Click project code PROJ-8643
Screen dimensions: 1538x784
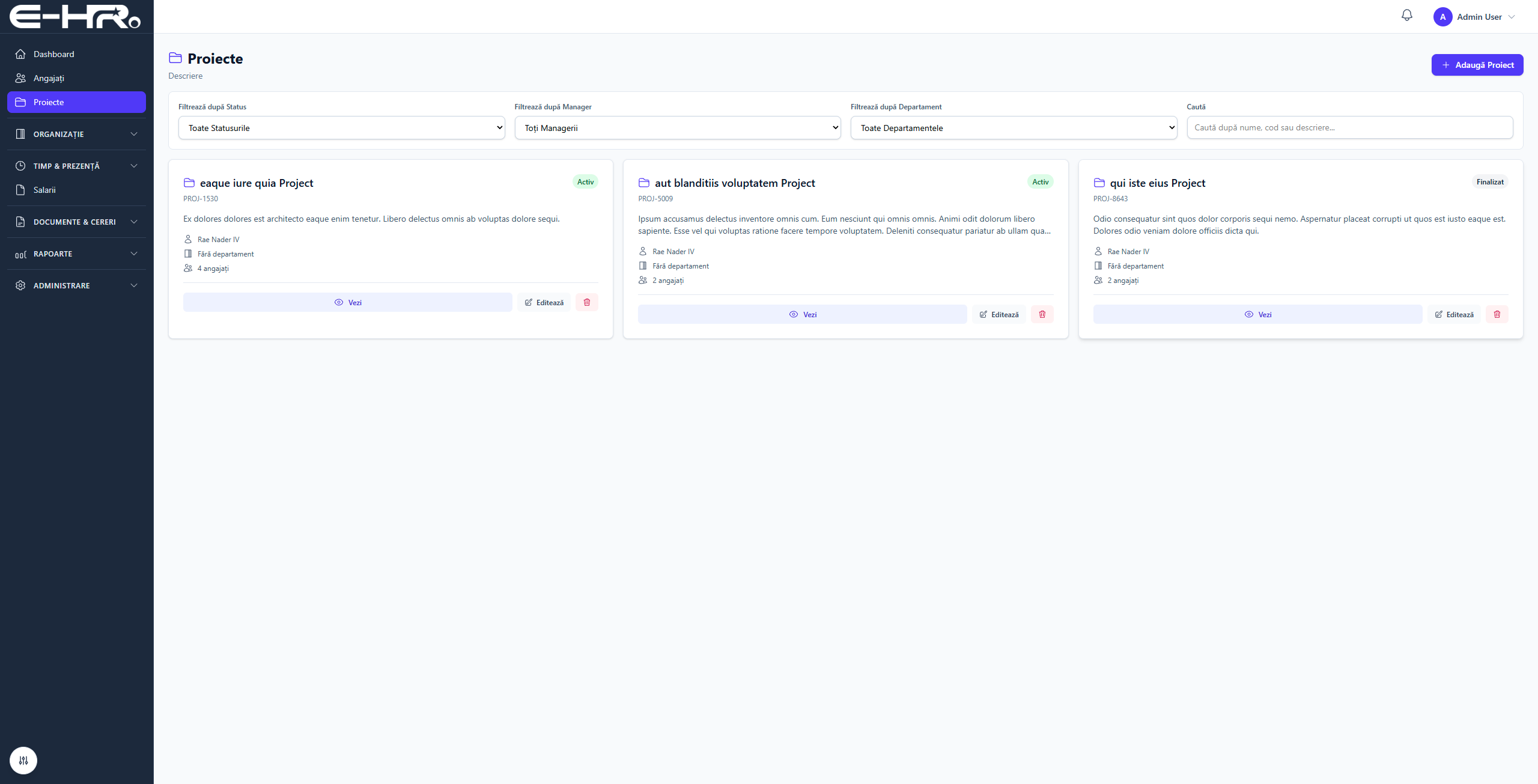1110,199
